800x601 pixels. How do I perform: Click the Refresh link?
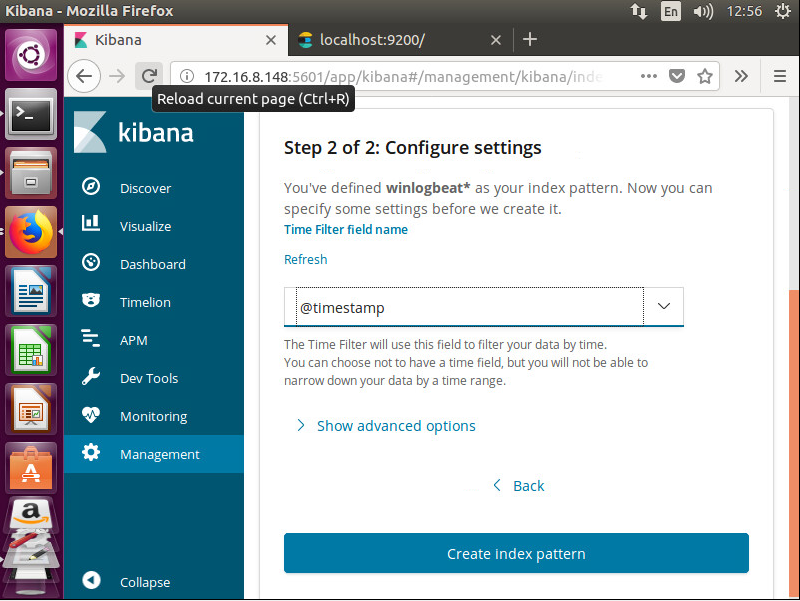tap(305, 259)
